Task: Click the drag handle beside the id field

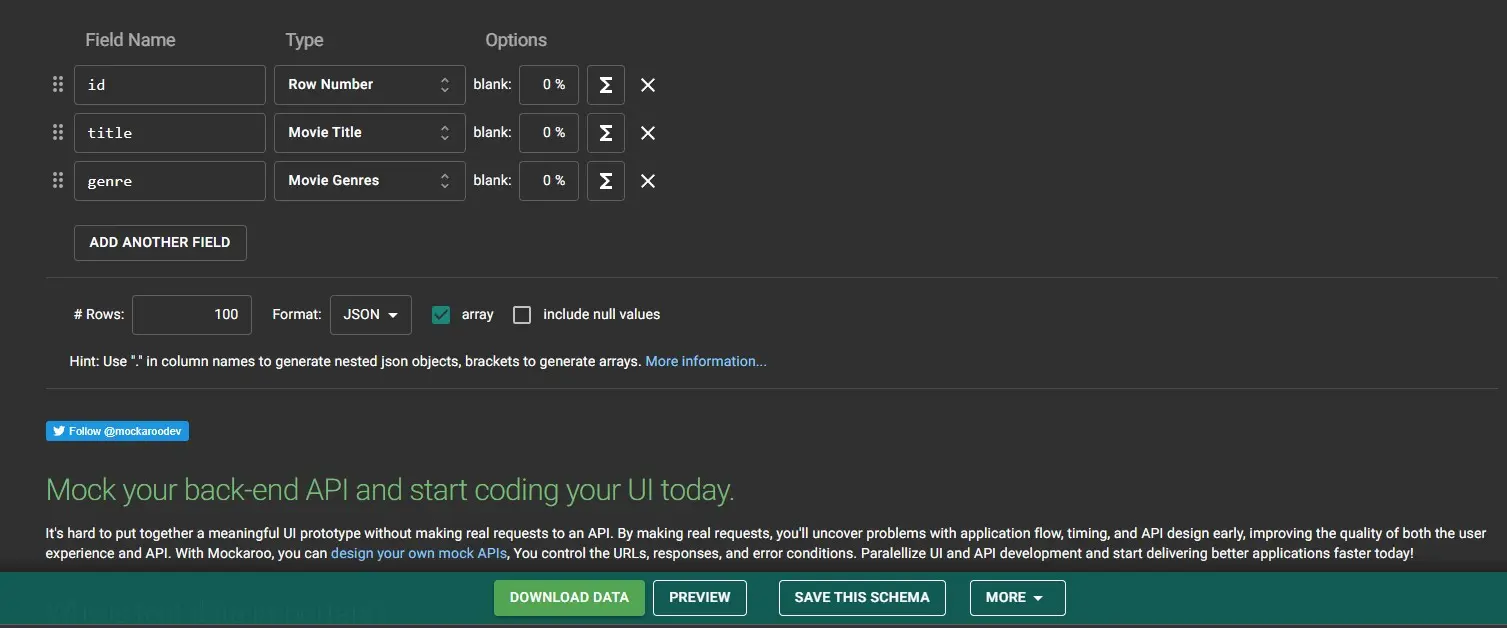Action: point(57,83)
